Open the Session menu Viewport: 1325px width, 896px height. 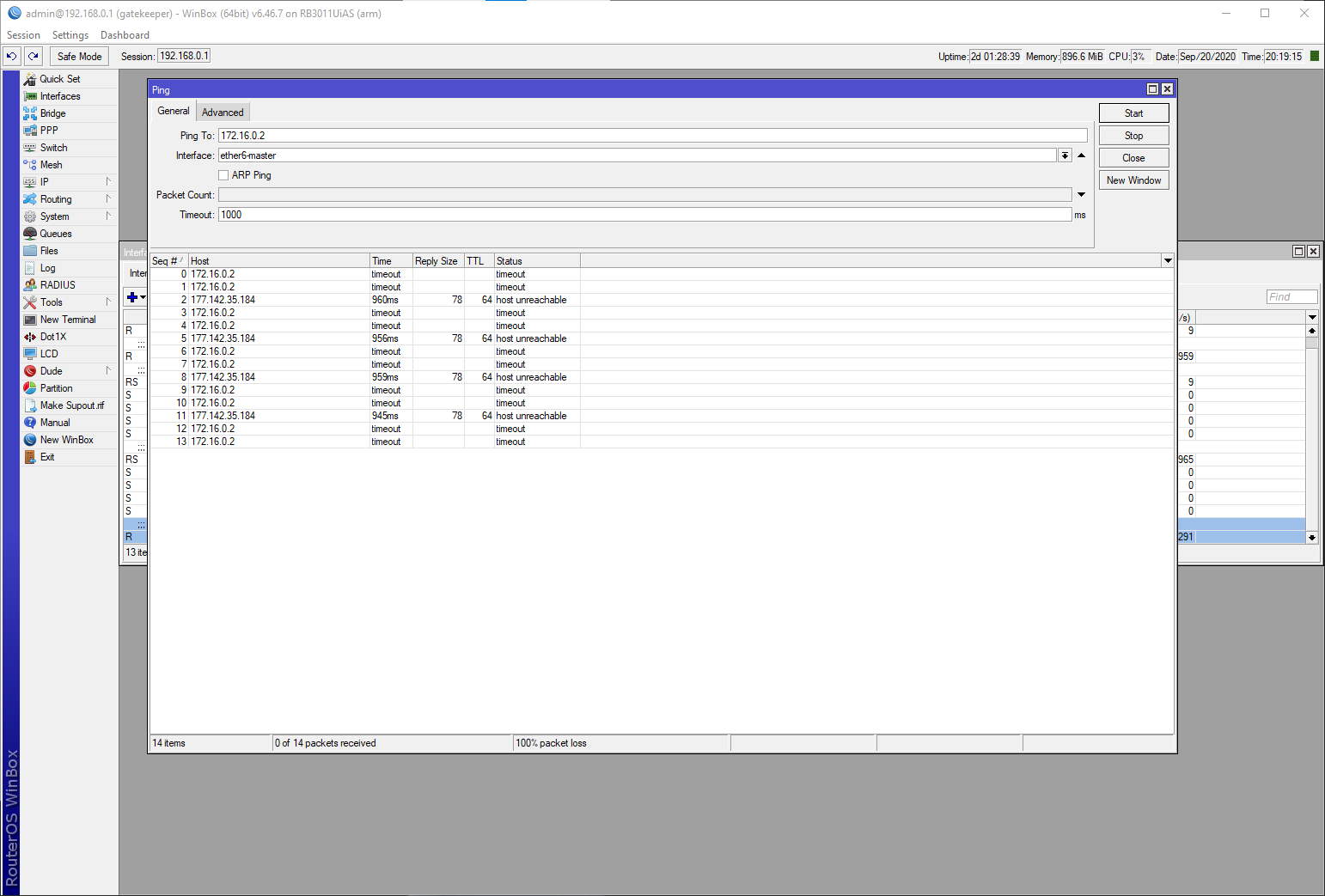coord(23,34)
